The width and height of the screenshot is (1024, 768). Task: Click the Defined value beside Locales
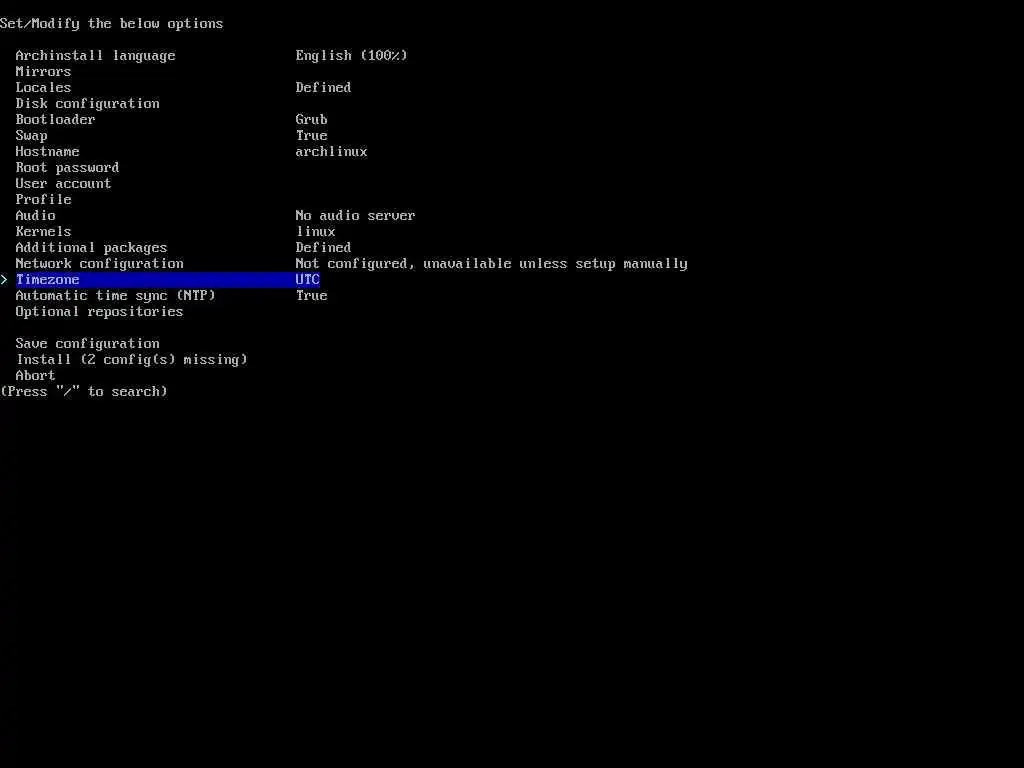pos(323,88)
